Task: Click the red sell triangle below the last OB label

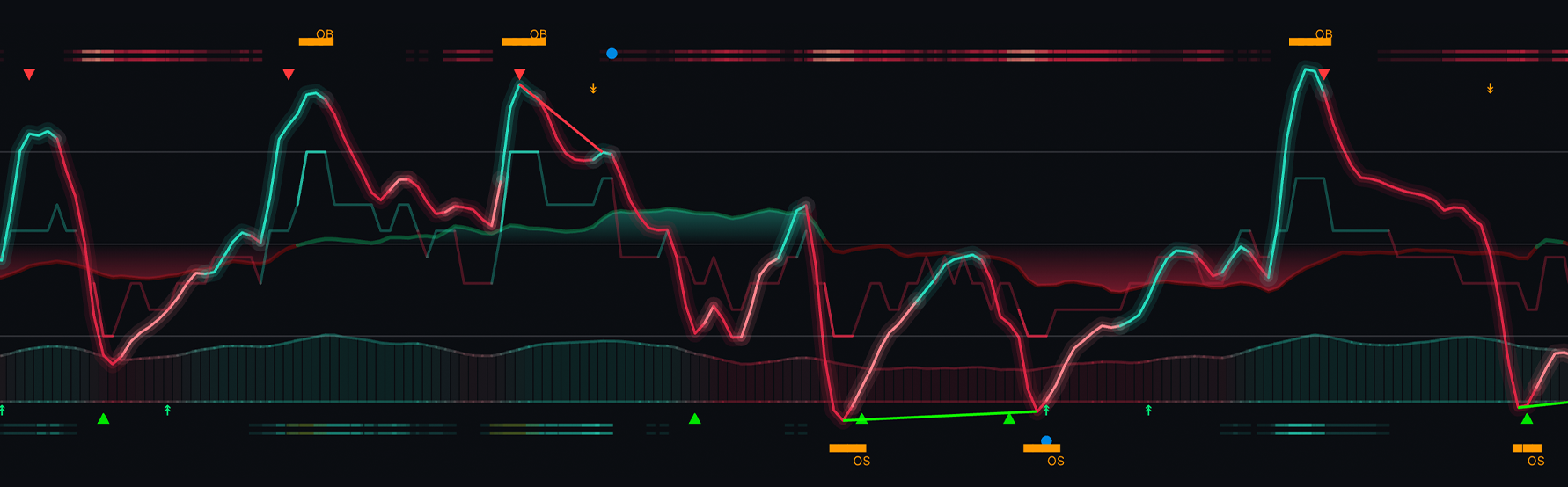Action: (1324, 75)
